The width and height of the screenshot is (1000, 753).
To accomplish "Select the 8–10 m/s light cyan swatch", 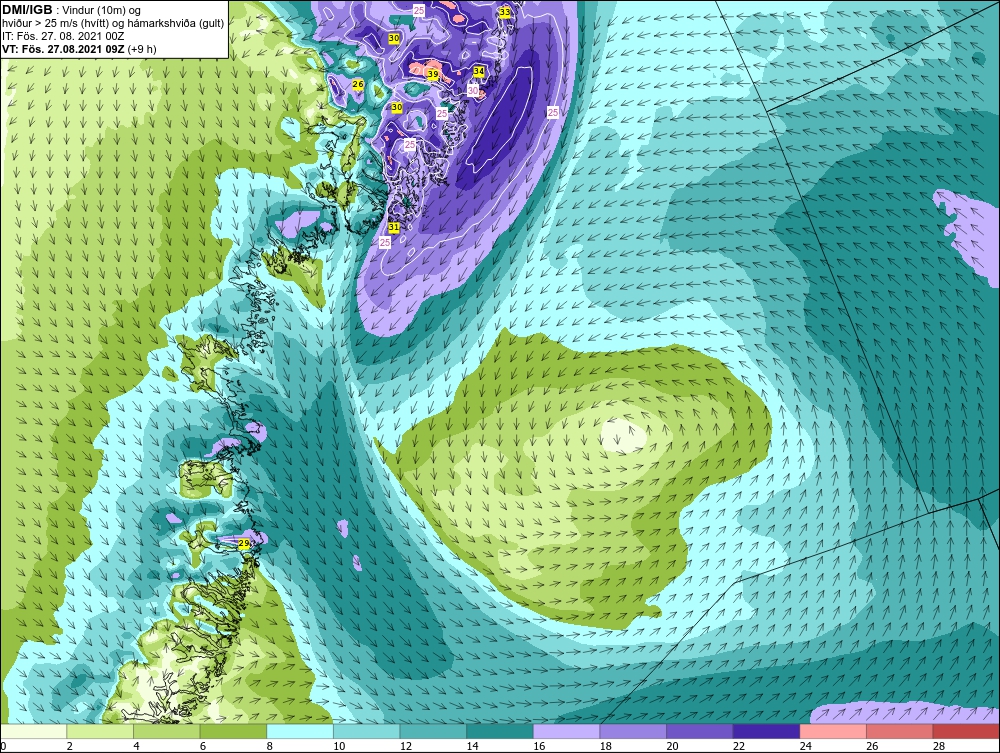I will click(300, 731).
